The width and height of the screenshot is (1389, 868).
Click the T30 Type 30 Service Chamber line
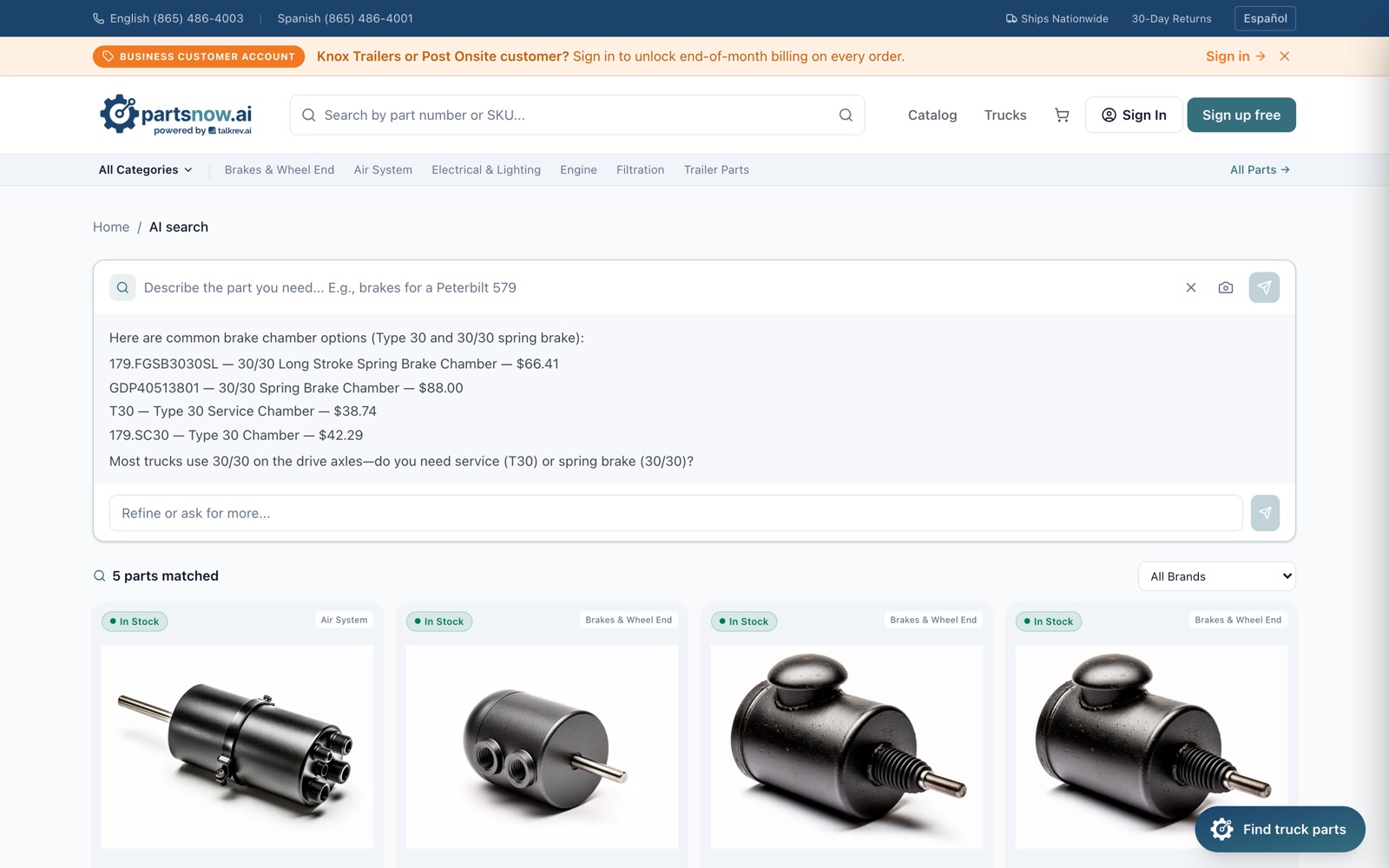(243, 411)
